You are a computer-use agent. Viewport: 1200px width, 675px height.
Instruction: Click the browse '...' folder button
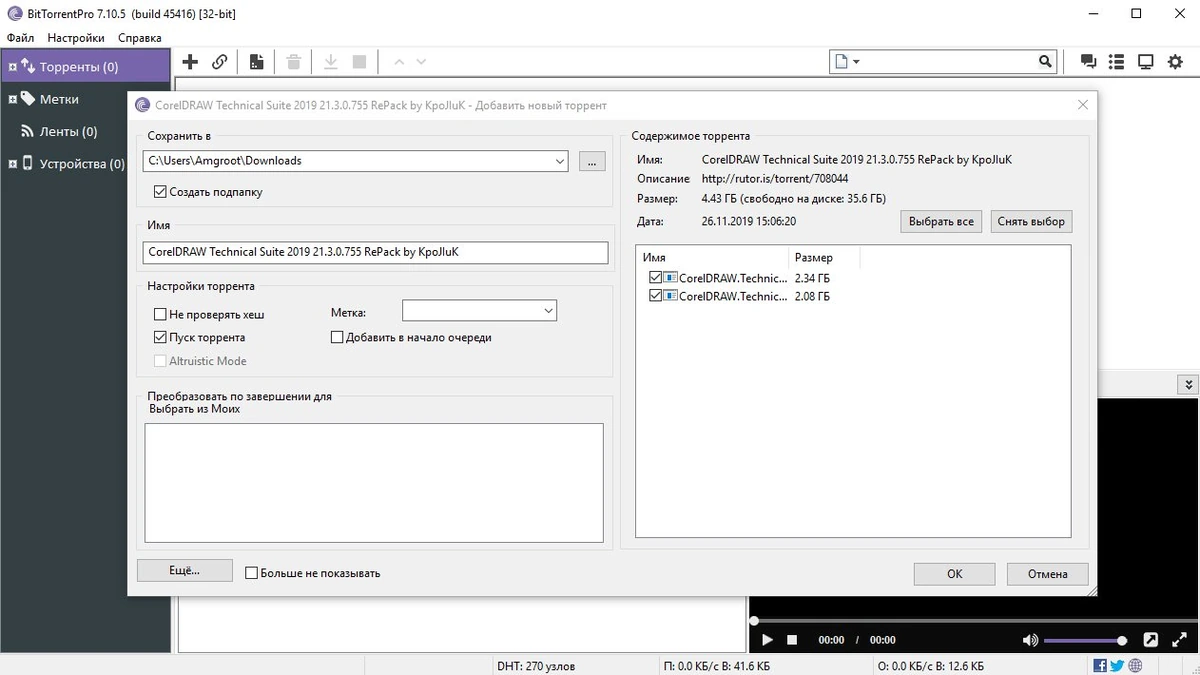click(592, 161)
